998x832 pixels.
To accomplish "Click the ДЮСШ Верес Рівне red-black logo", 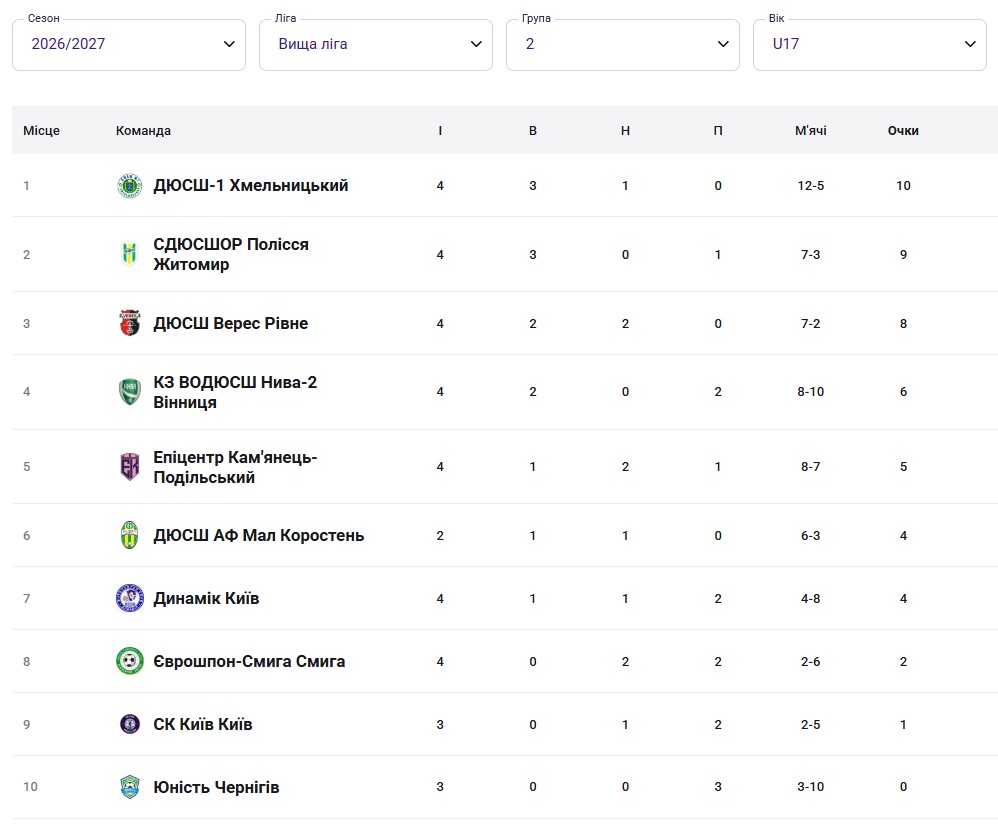I will (130, 323).
